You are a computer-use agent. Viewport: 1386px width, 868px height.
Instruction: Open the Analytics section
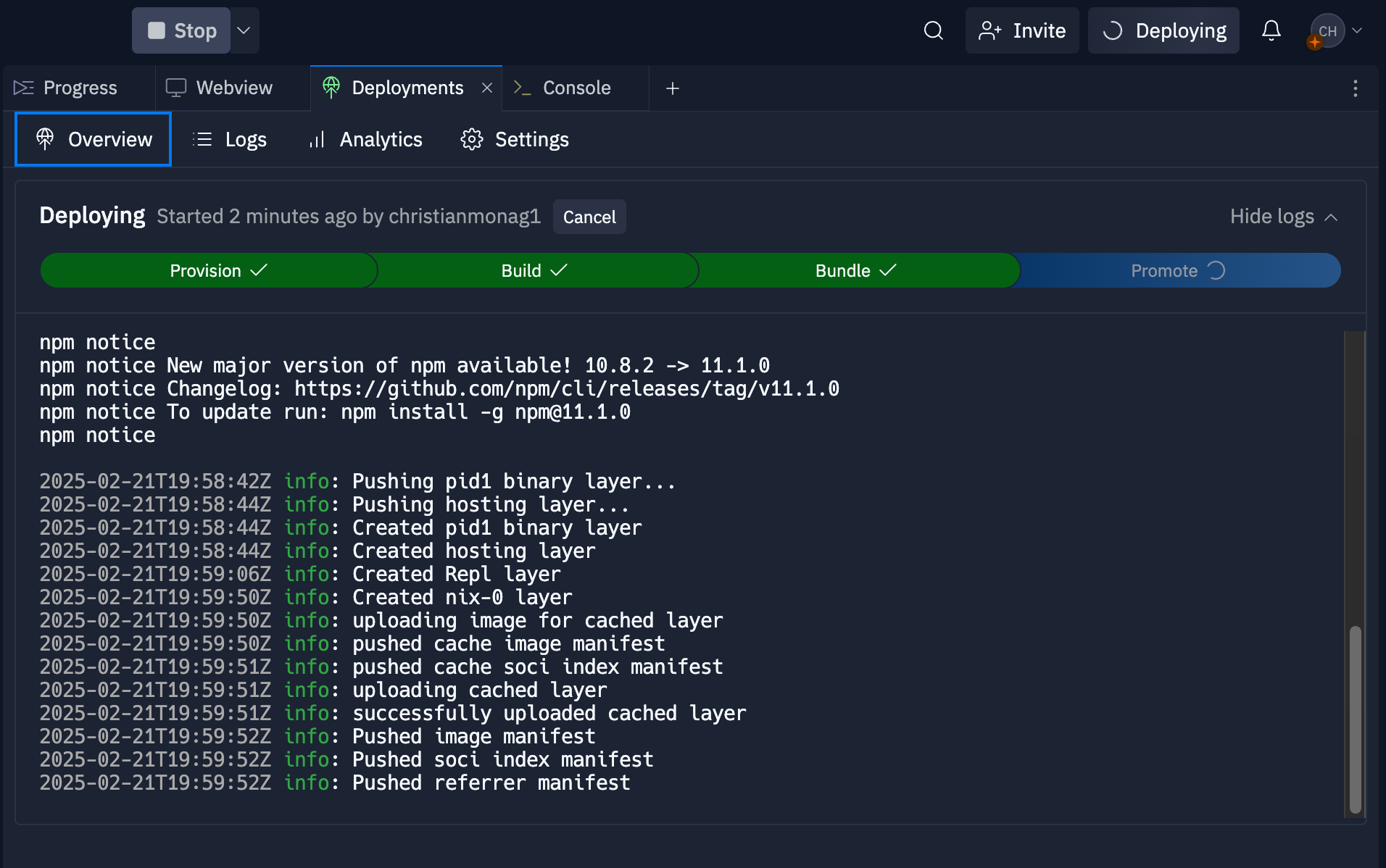[366, 139]
